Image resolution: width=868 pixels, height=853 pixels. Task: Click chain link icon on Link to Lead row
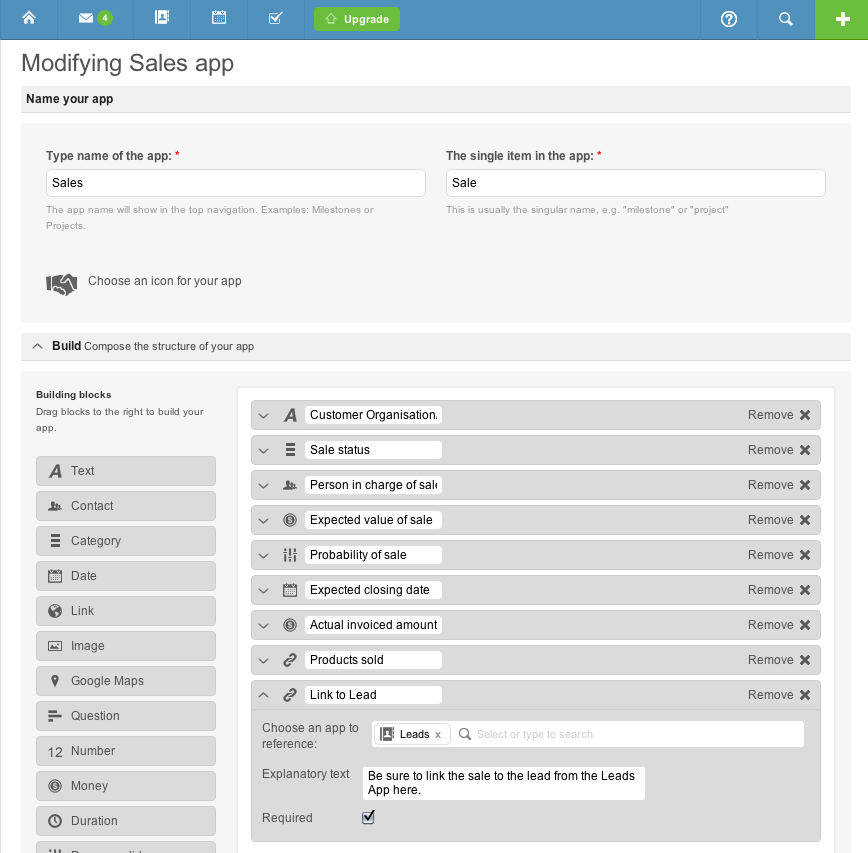tap(290, 695)
